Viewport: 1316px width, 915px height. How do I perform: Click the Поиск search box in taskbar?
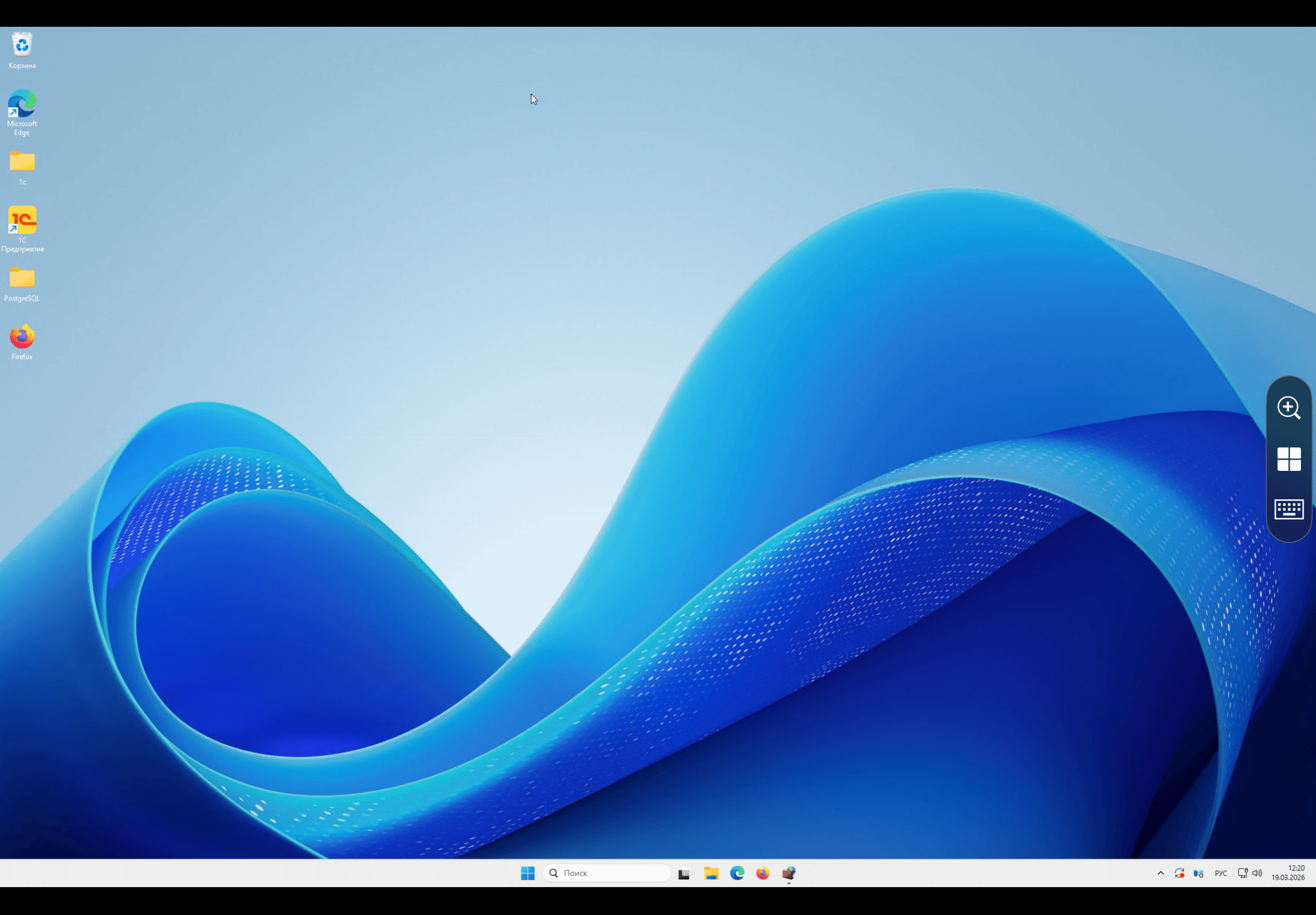[607, 873]
